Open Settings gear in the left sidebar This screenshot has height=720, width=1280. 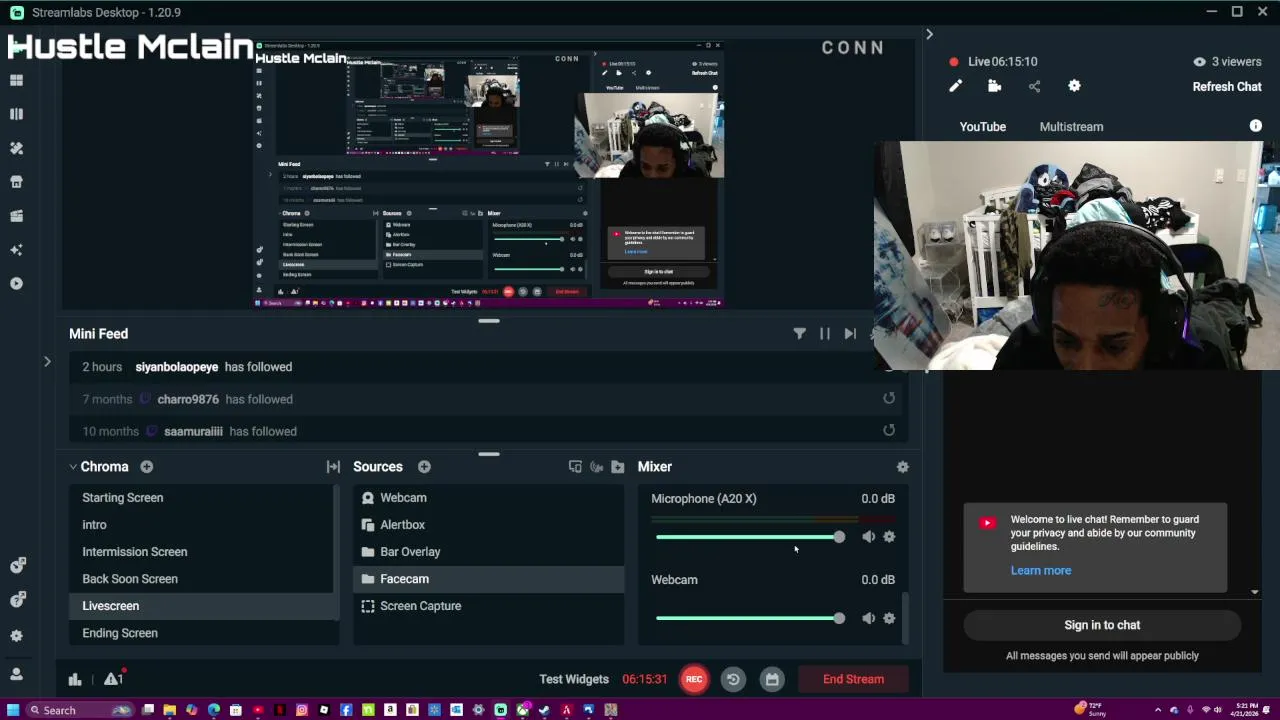pos(16,635)
